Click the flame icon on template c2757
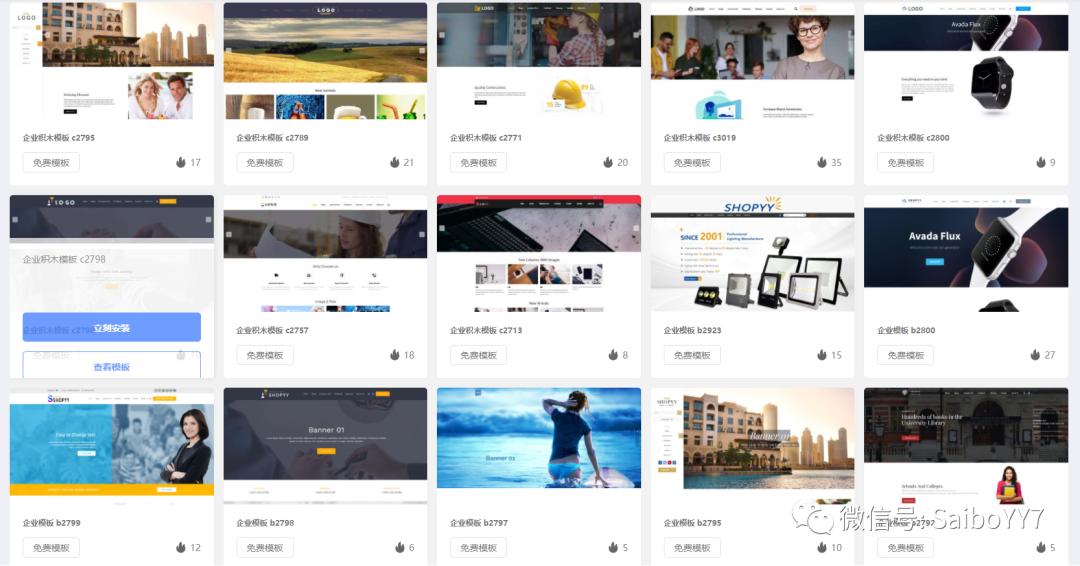 coord(395,355)
